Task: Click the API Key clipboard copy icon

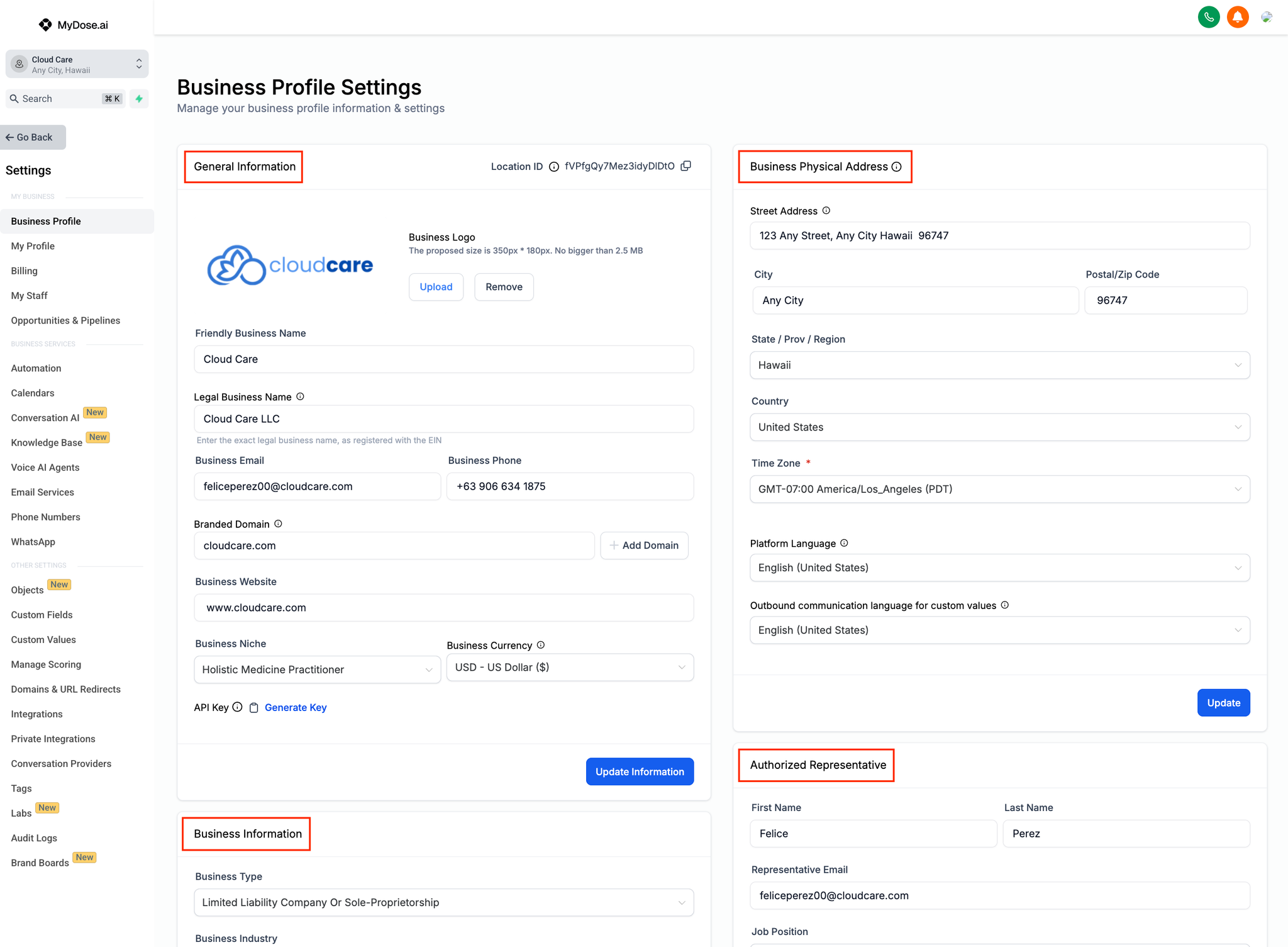Action: [x=253, y=708]
